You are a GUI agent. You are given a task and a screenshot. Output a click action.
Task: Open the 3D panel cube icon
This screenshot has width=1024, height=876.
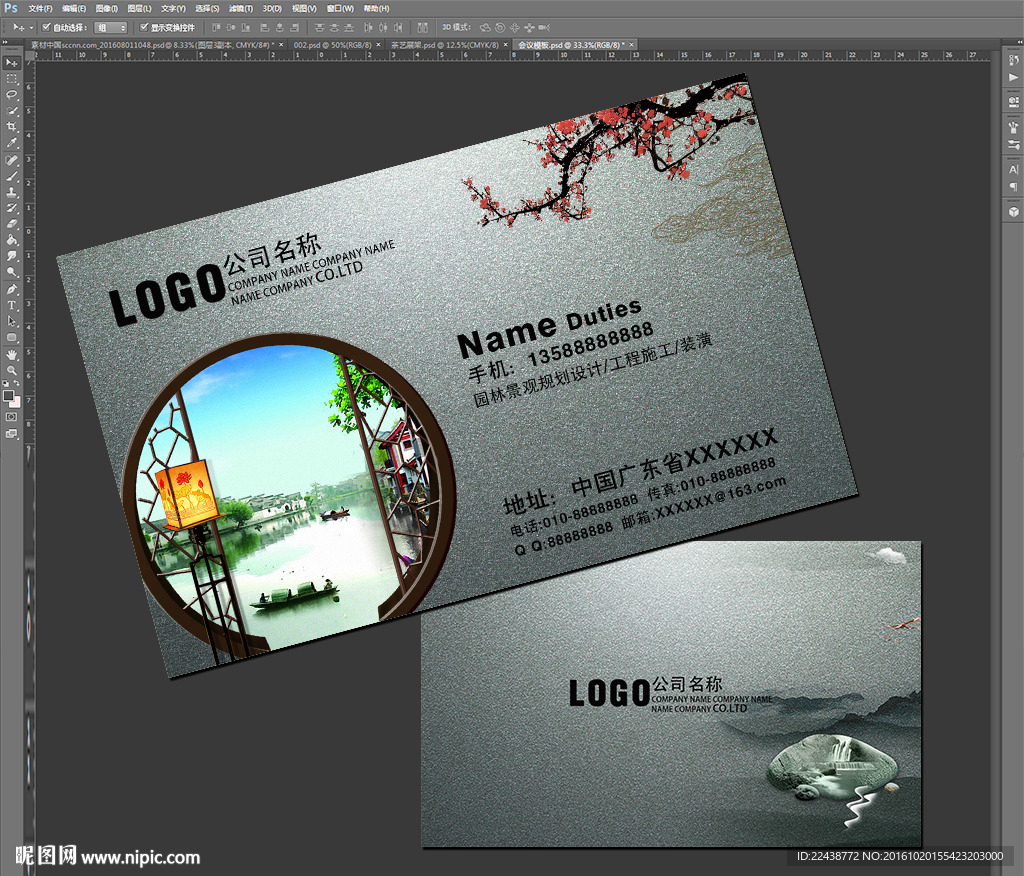[1013, 212]
